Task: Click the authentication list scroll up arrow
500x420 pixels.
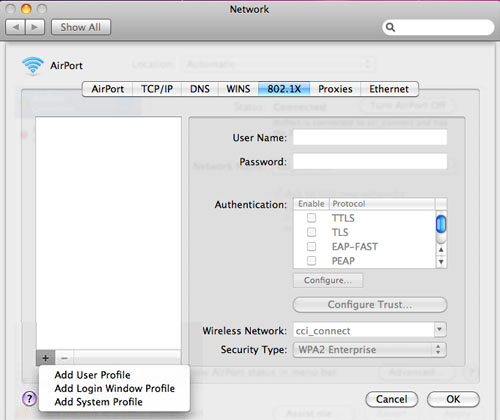Action: coord(441,250)
